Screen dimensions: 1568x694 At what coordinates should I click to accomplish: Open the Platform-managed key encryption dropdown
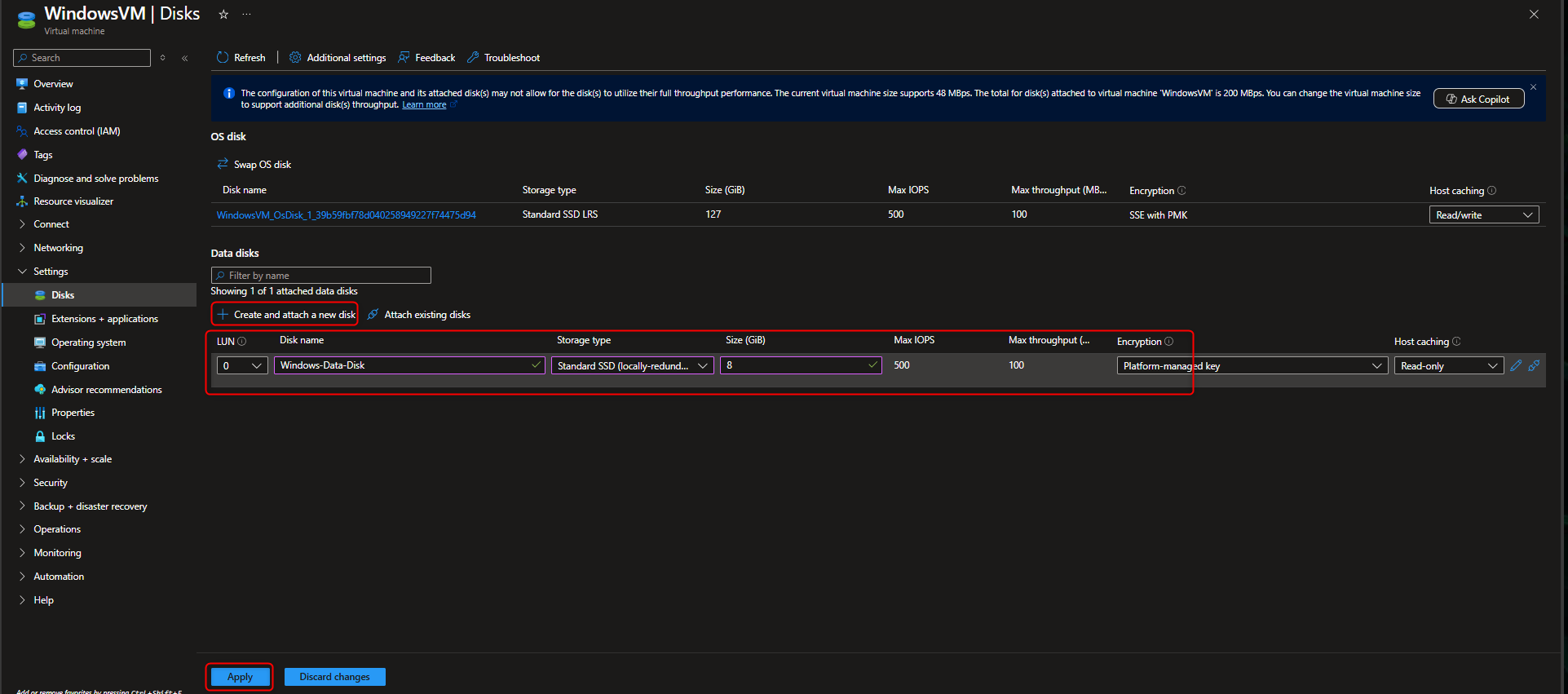click(1252, 365)
